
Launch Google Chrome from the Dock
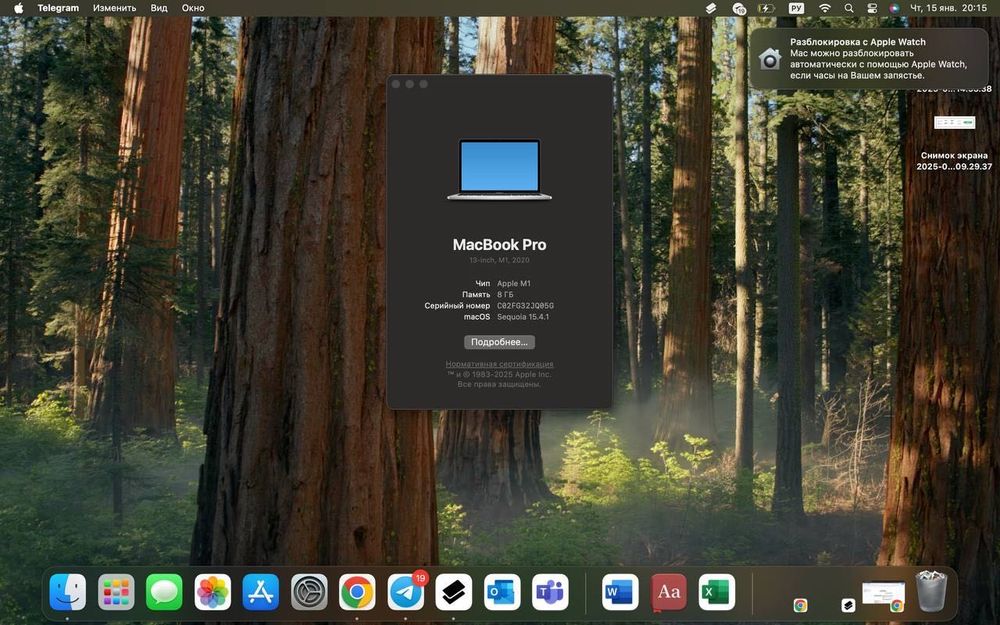(x=357, y=592)
